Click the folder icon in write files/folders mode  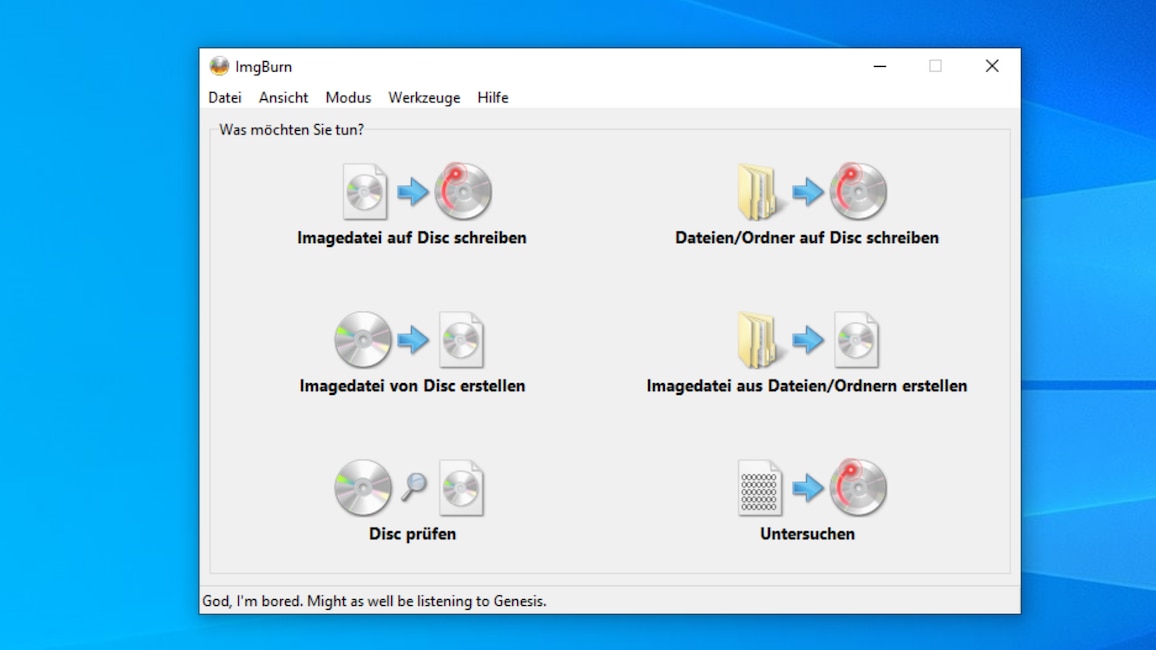tap(758, 190)
